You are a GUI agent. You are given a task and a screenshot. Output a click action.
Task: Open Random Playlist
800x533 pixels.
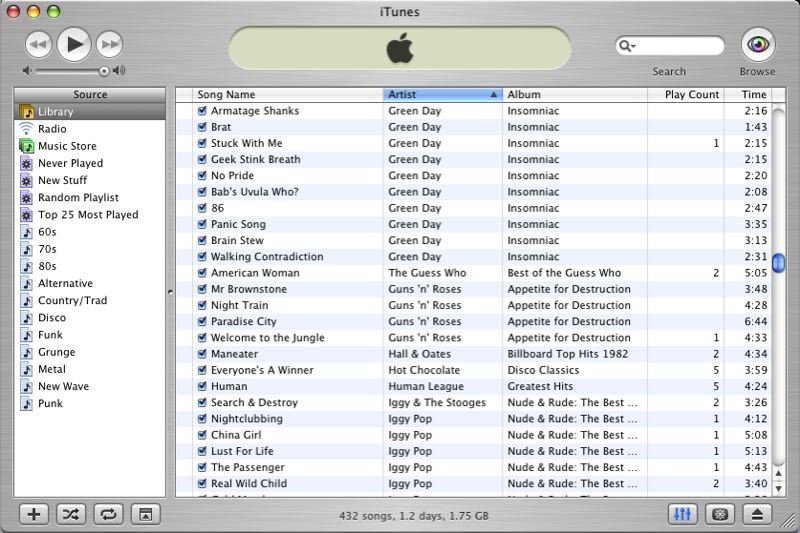point(90,198)
